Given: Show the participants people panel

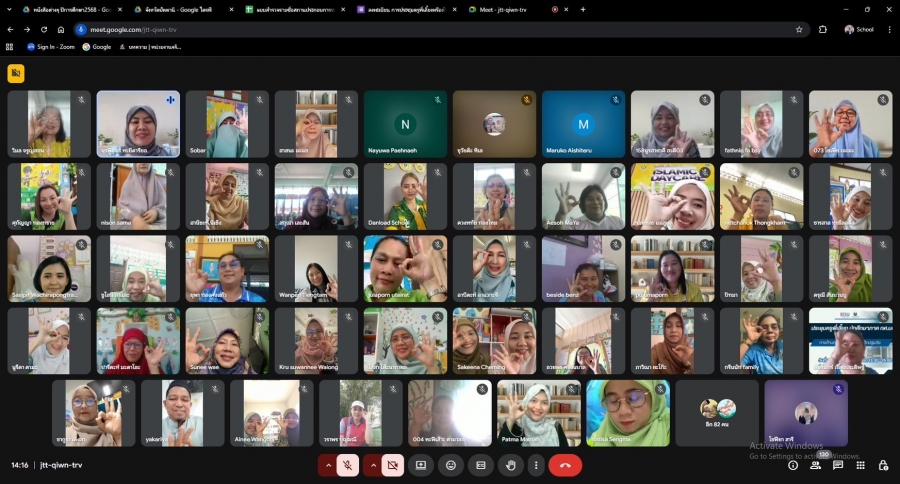Looking at the screenshot, I should click(816, 465).
